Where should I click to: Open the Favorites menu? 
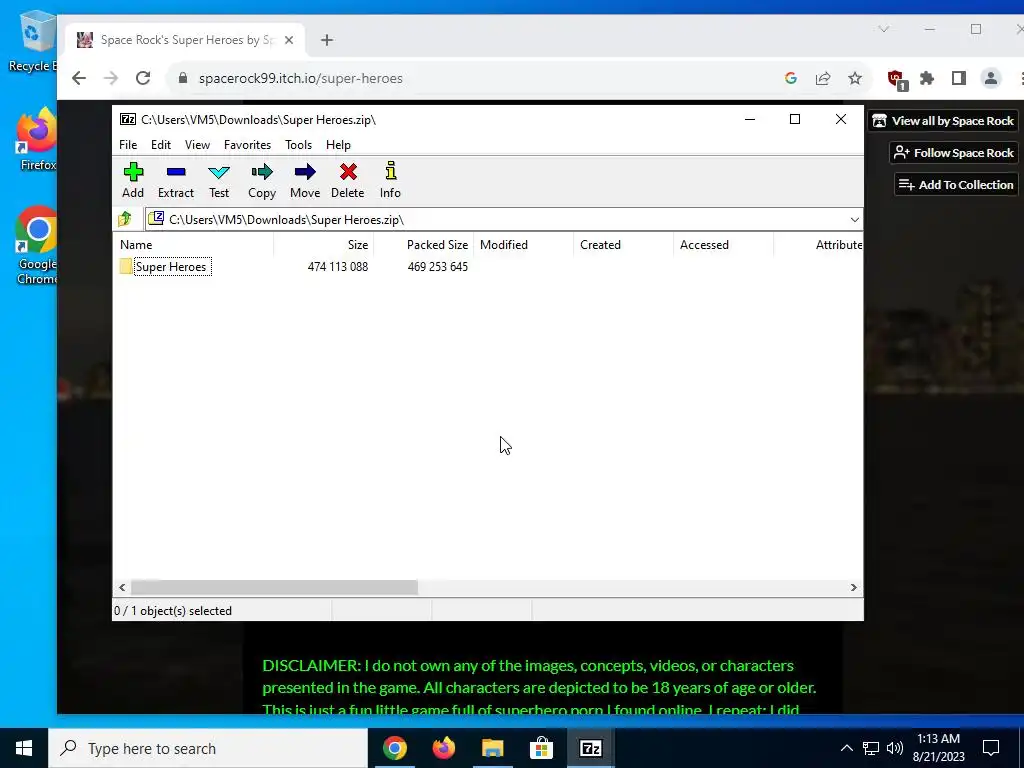248,145
